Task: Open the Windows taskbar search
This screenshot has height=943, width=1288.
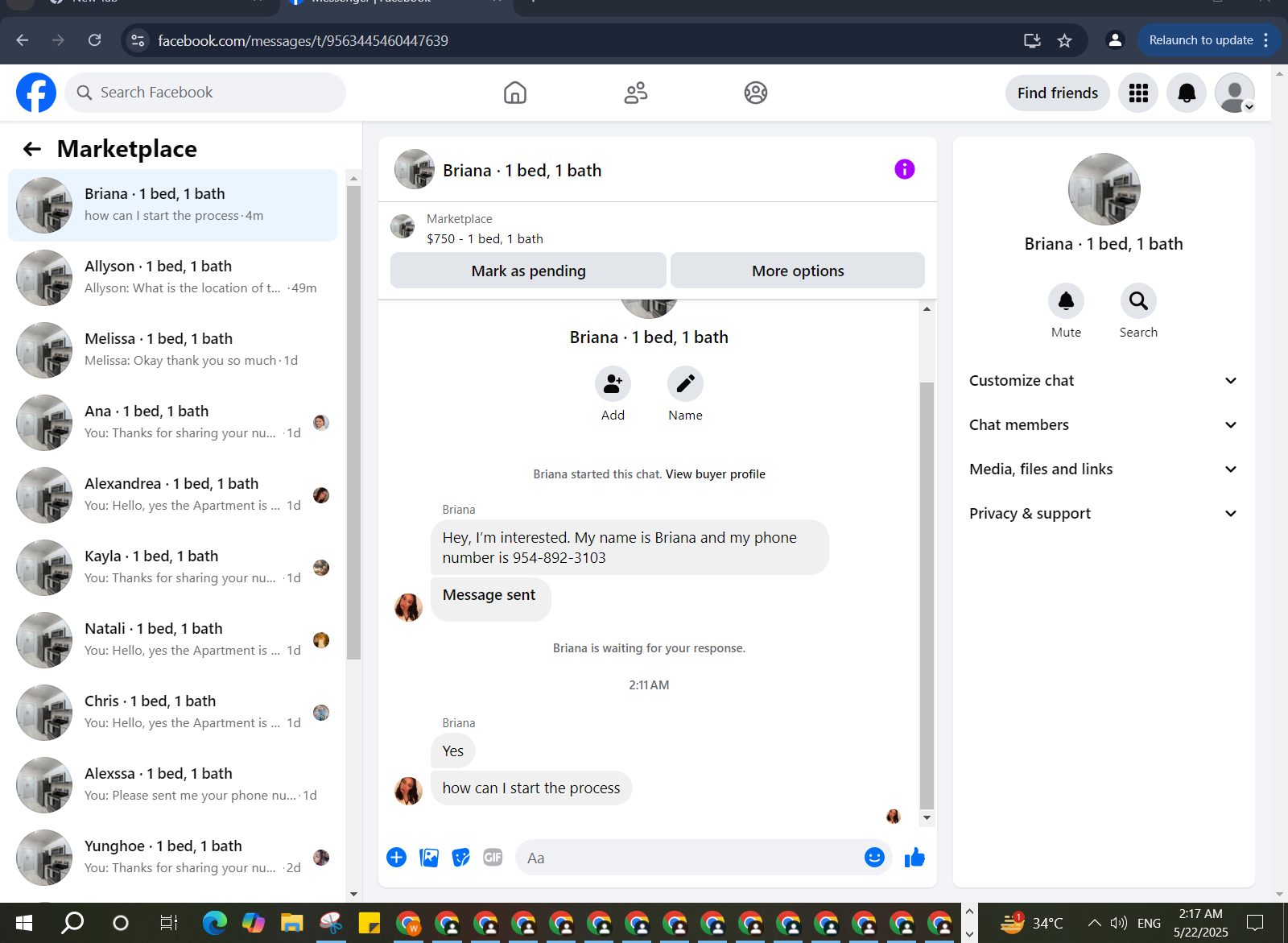Action: [72, 923]
